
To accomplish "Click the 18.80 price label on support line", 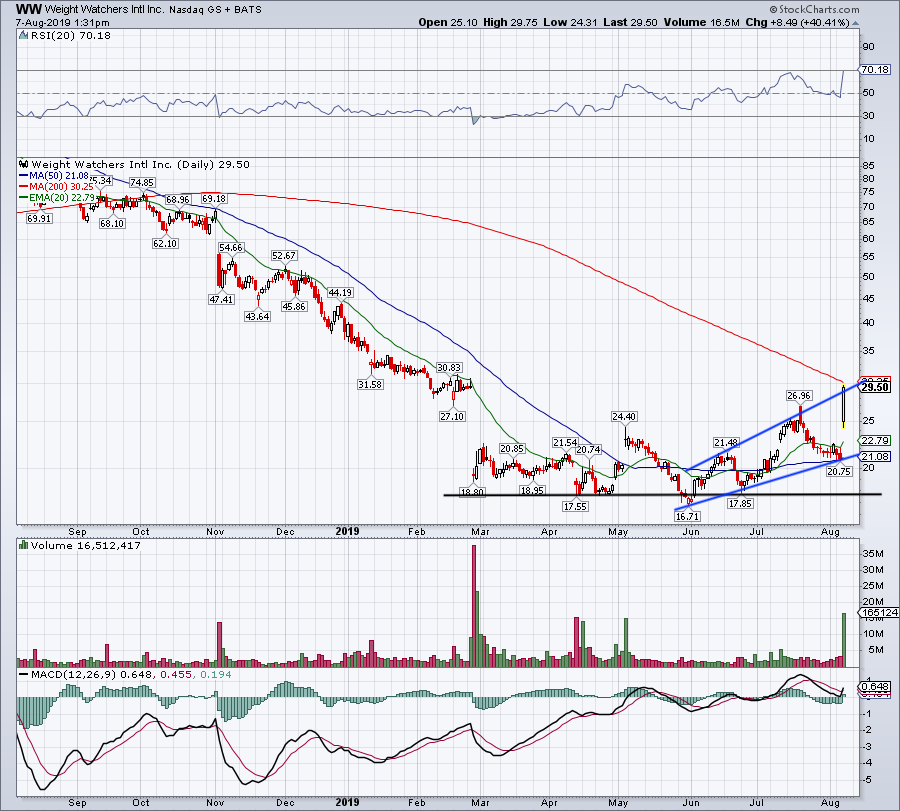I will 472,492.
